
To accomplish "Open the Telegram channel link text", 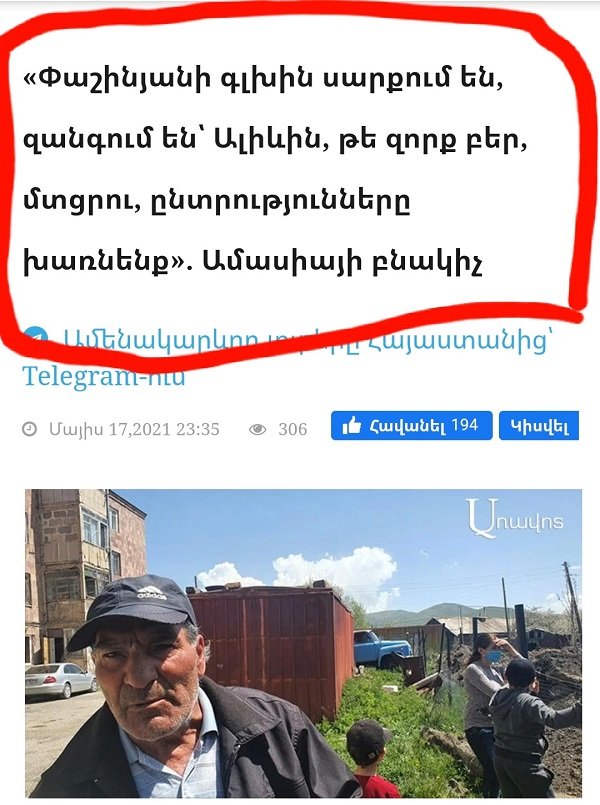I will pos(287,358).
